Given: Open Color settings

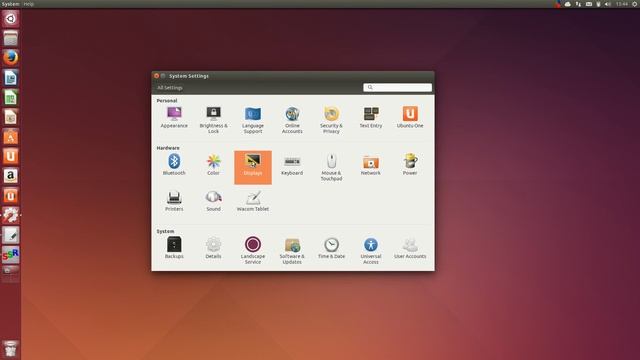Looking at the screenshot, I should pos(213,165).
